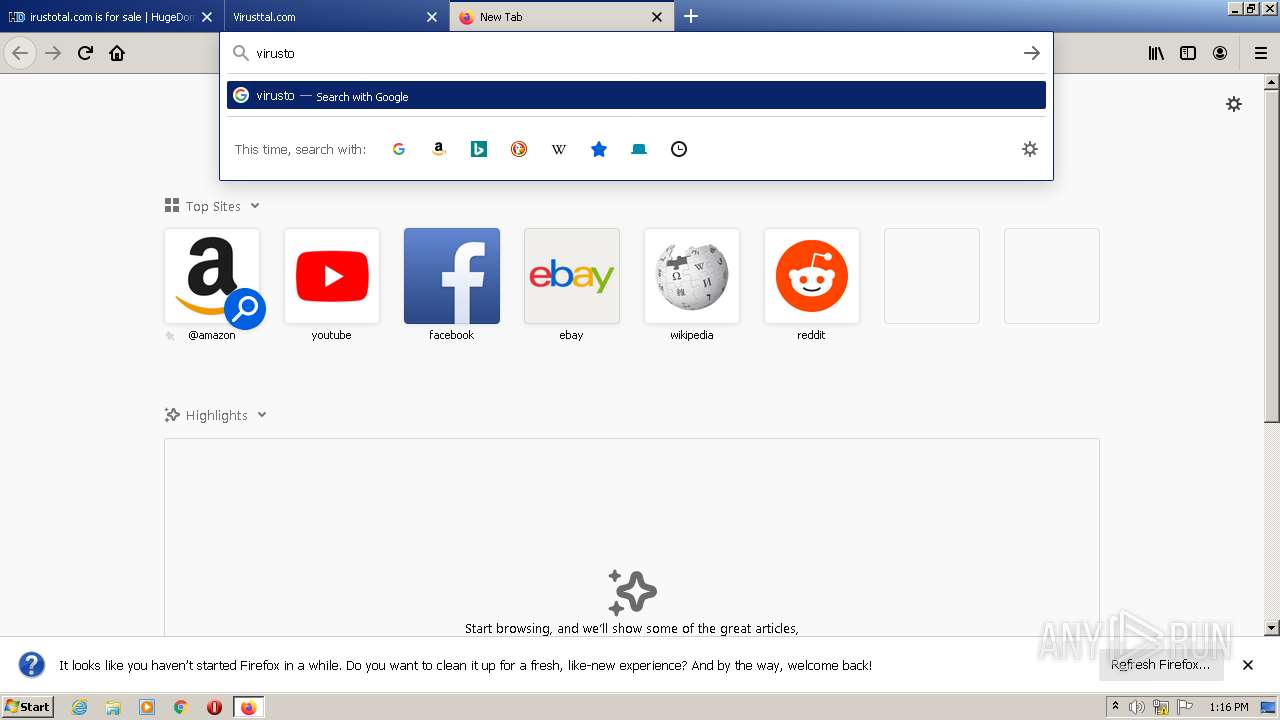Open the Library bookmarks menu
The height and width of the screenshot is (720, 1280).
(x=1156, y=53)
